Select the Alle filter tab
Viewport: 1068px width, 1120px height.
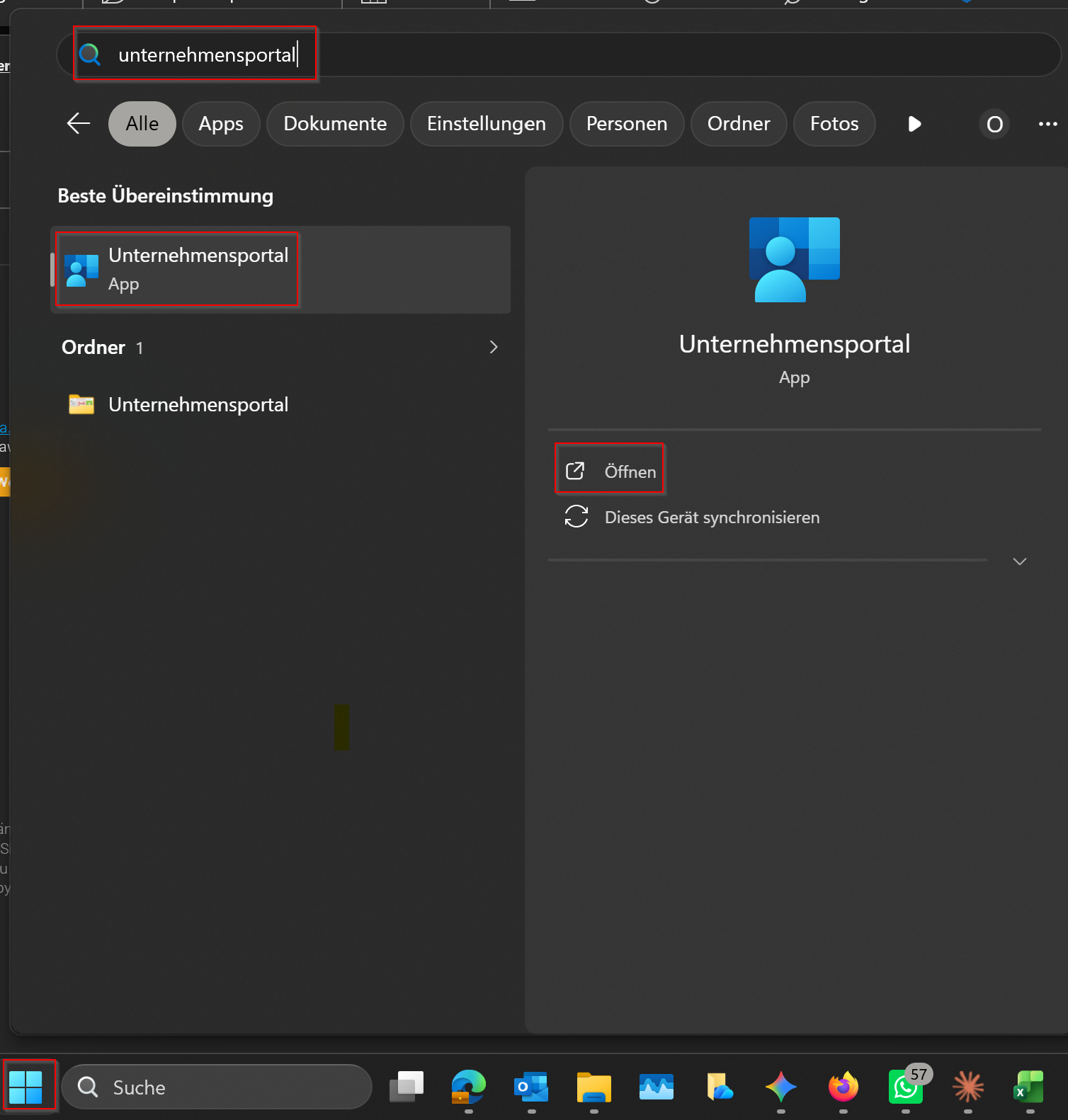coord(142,124)
